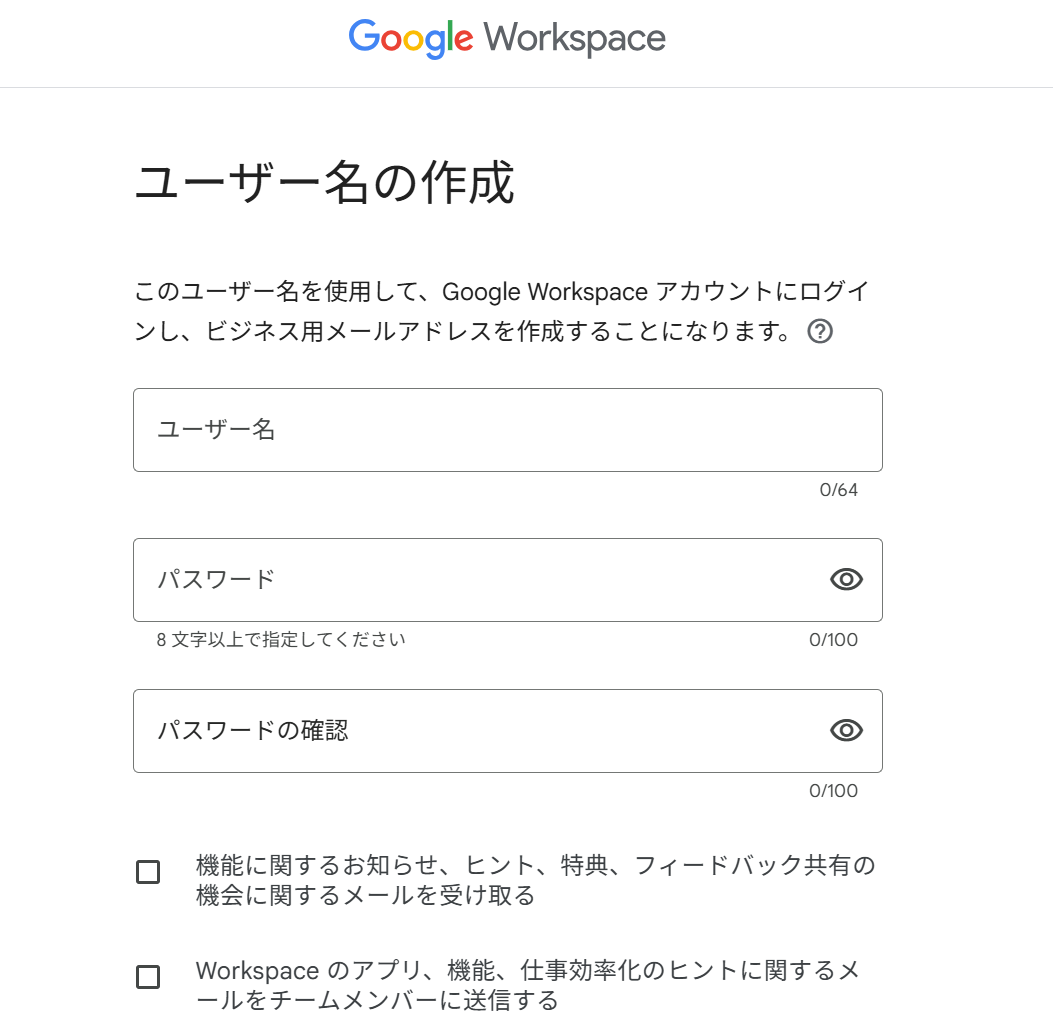The width and height of the screenshot is (1053, 1024).
Task: Click the パスワードの確認 field's 0/100 counter
Action: click(833, 791)
